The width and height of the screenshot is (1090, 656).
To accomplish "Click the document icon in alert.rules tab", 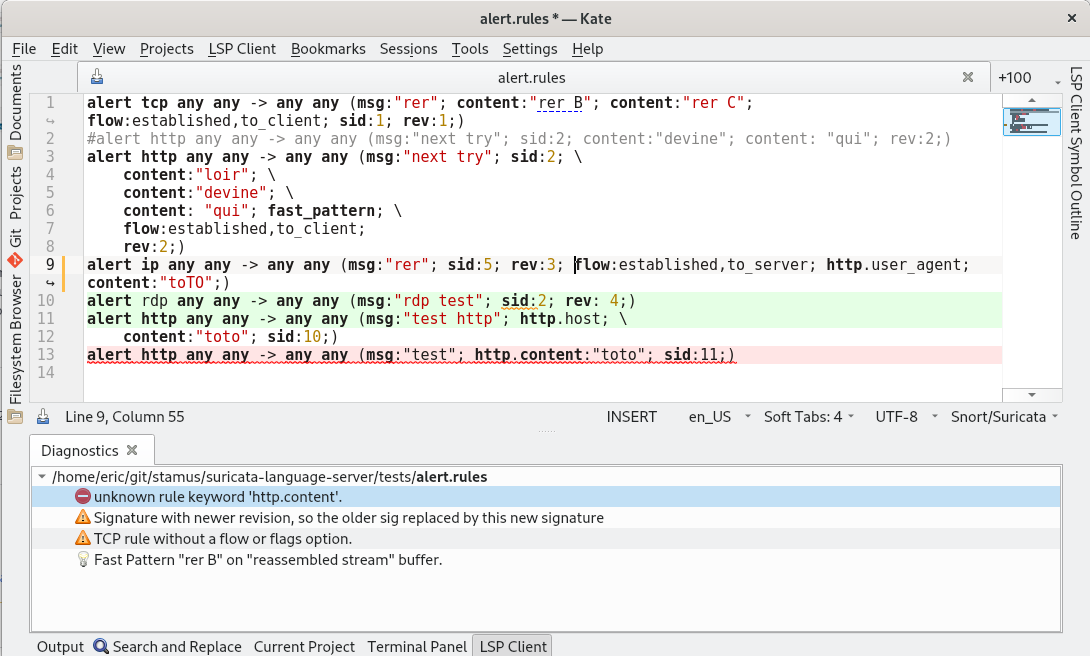I will pos(97,77).
